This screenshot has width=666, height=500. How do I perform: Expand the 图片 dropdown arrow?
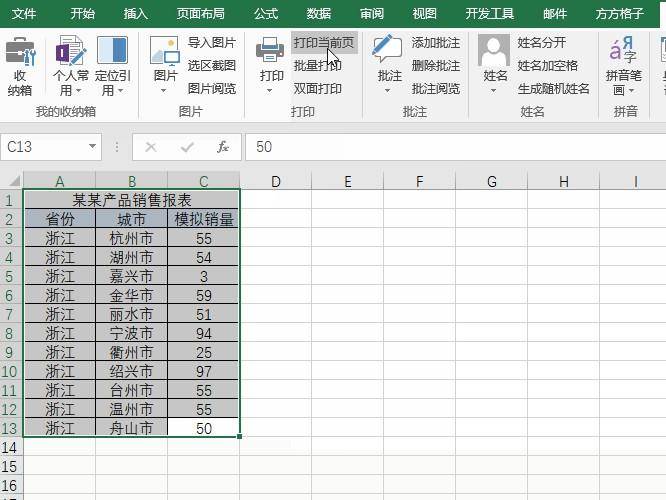164,90
